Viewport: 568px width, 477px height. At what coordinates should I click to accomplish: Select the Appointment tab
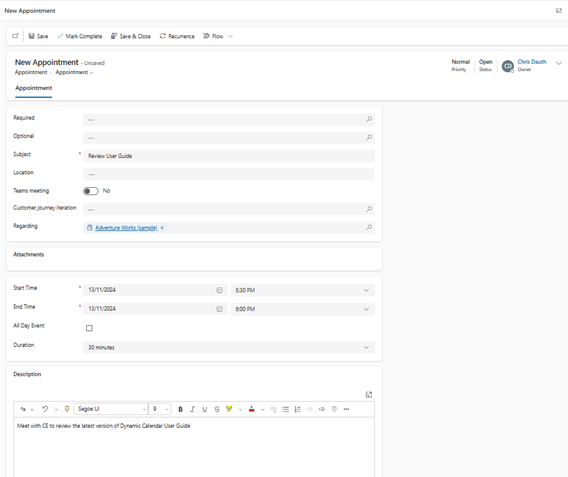(34, 88)
